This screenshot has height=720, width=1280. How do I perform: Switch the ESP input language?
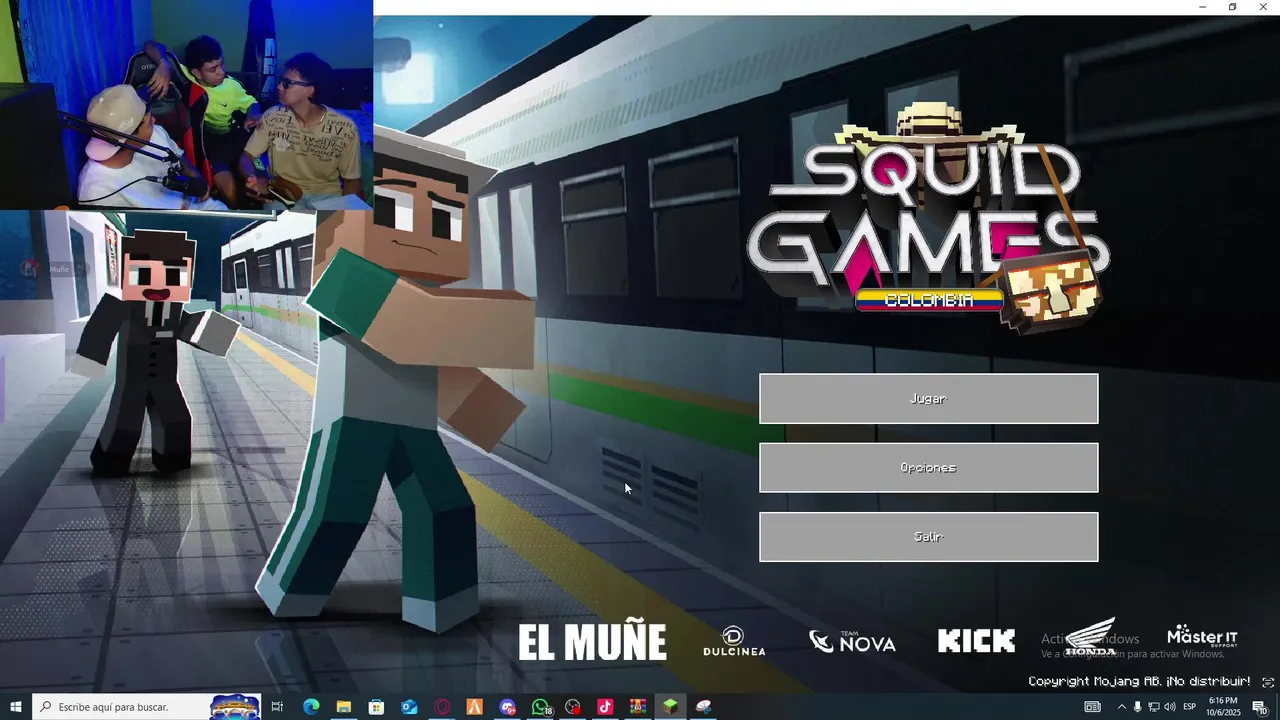(x=1190, y=707)
